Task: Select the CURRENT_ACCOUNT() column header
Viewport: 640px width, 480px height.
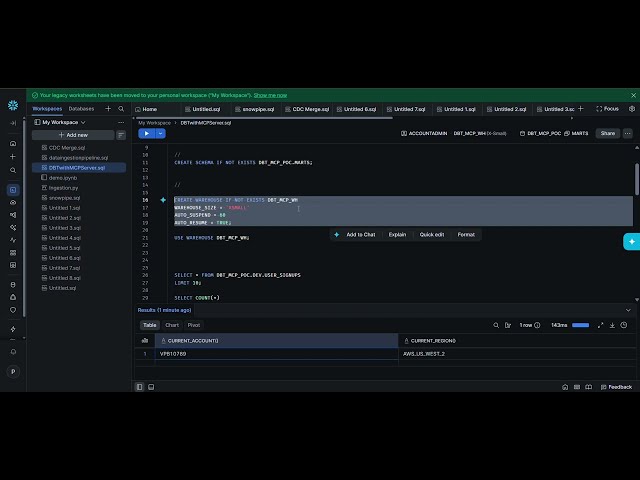Action: click(x=276, y=340)
